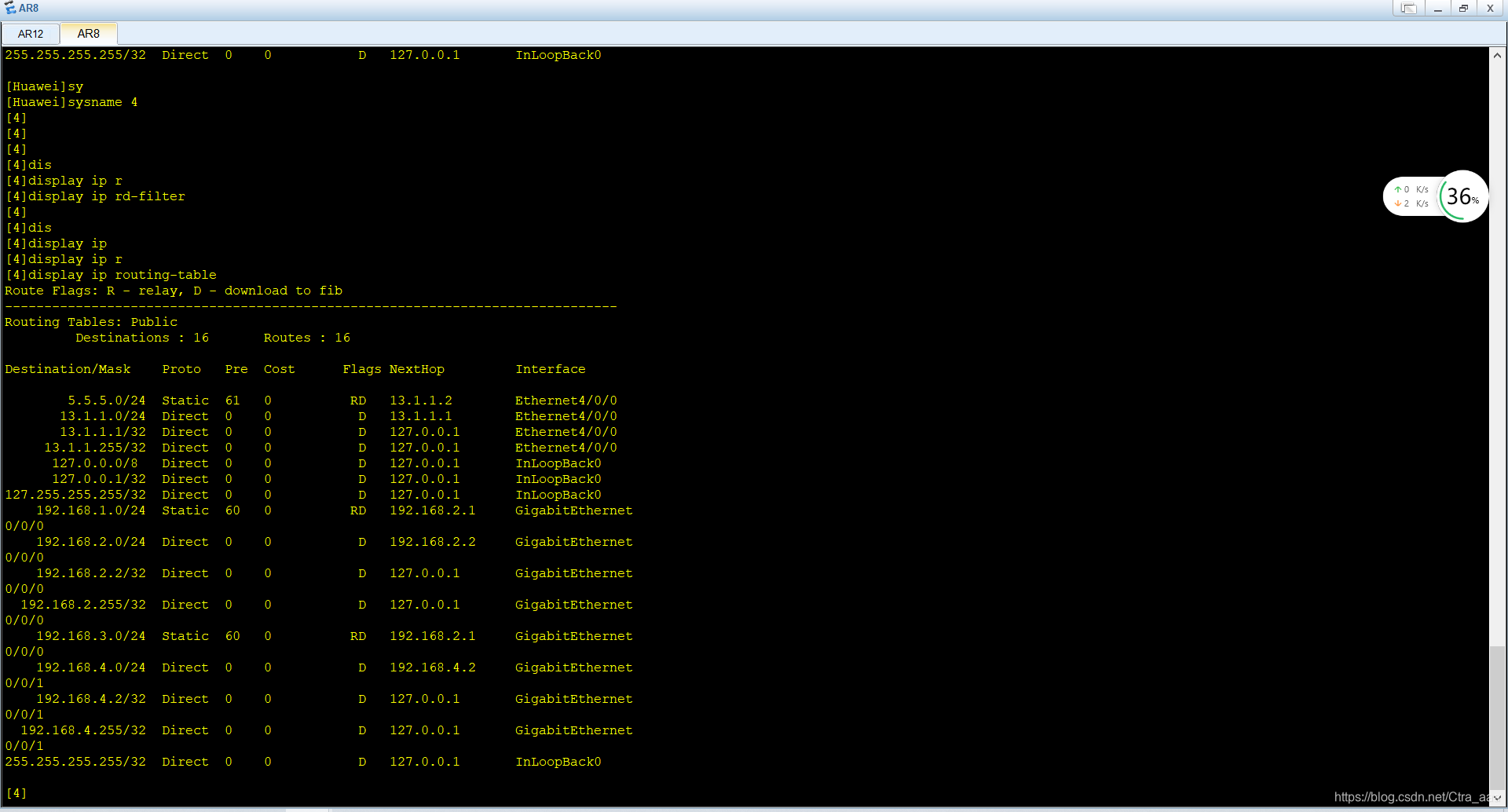Click the network speed K/s widget
The height and width of the screenshot is (812, 1508).
click(1411, 196)
